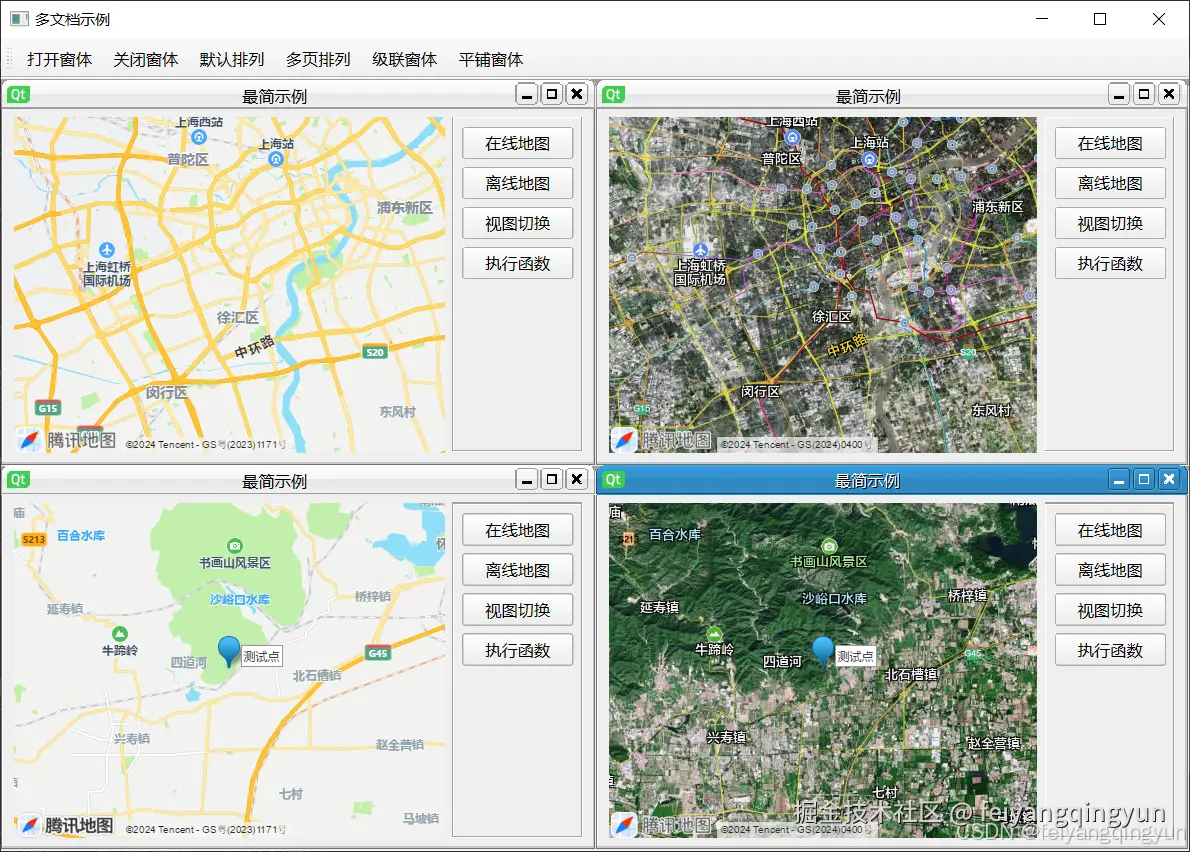
Task: Maximize the top-right 最简示例 sub-window
Action: tap(1144, 95)
